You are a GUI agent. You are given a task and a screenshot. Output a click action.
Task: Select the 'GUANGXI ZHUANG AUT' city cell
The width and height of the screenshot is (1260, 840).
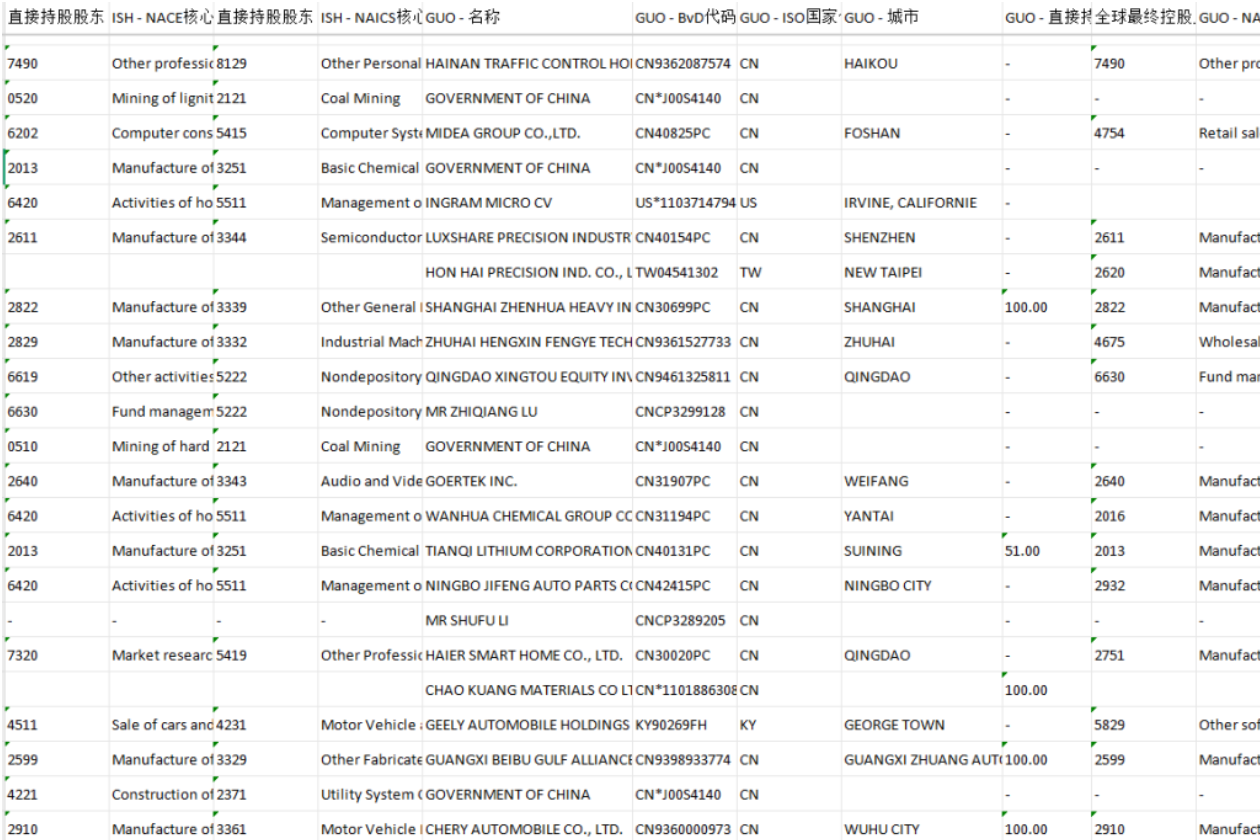(x=922, y=760)
